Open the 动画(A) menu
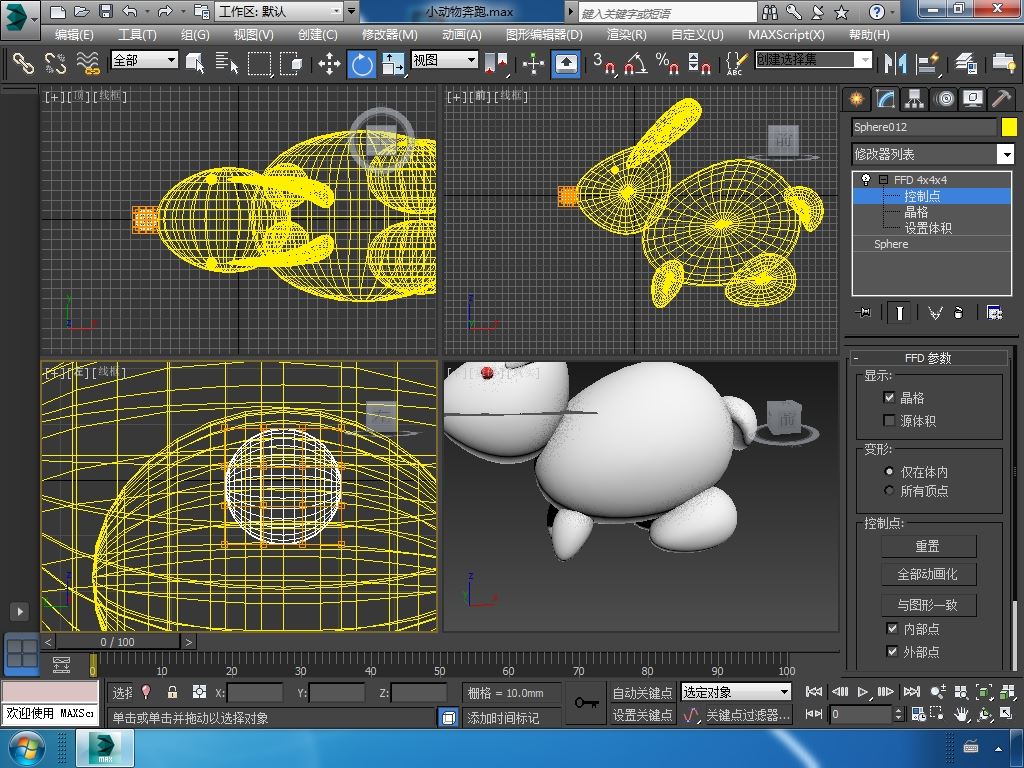 [461, 34]
